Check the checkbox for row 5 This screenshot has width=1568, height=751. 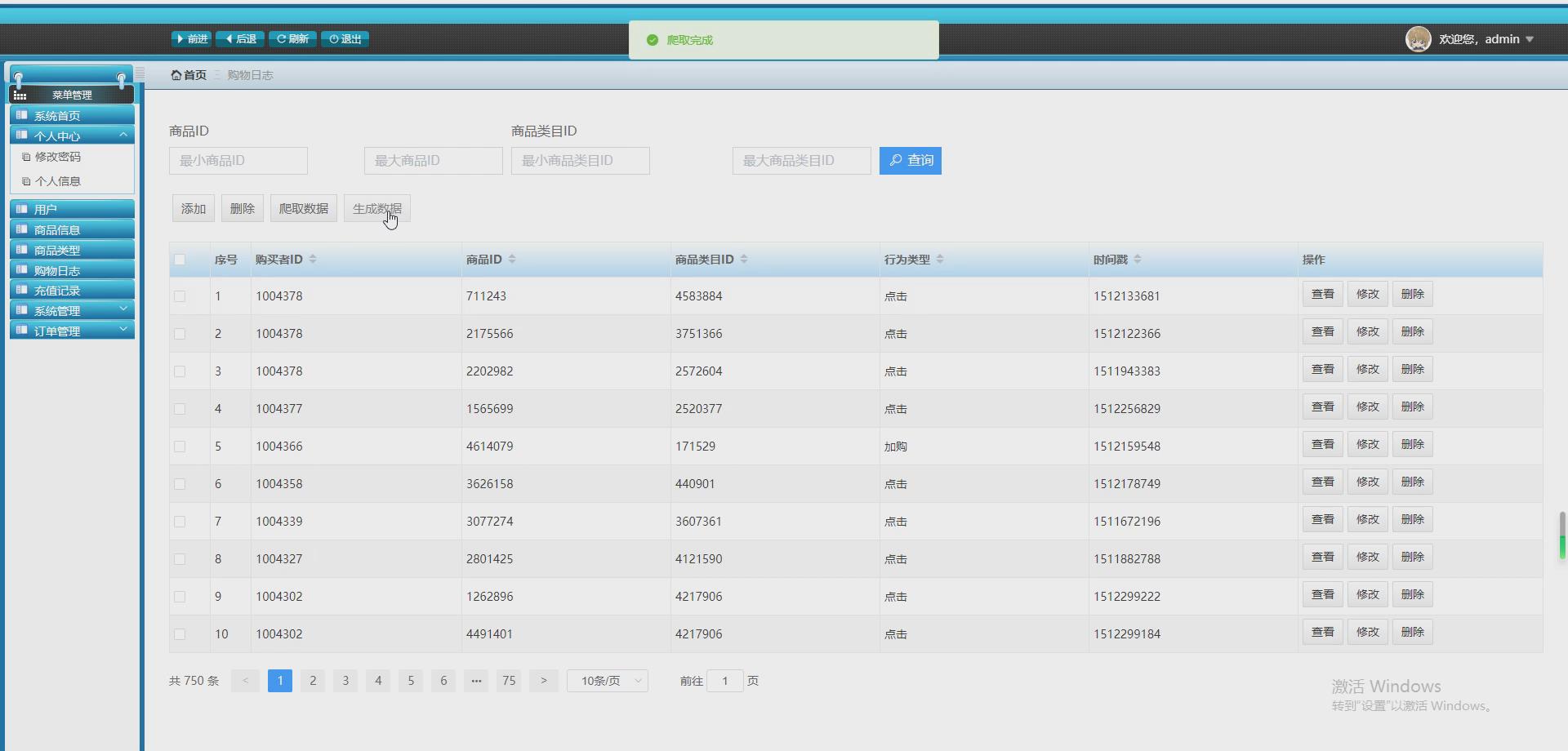point(180,447)
